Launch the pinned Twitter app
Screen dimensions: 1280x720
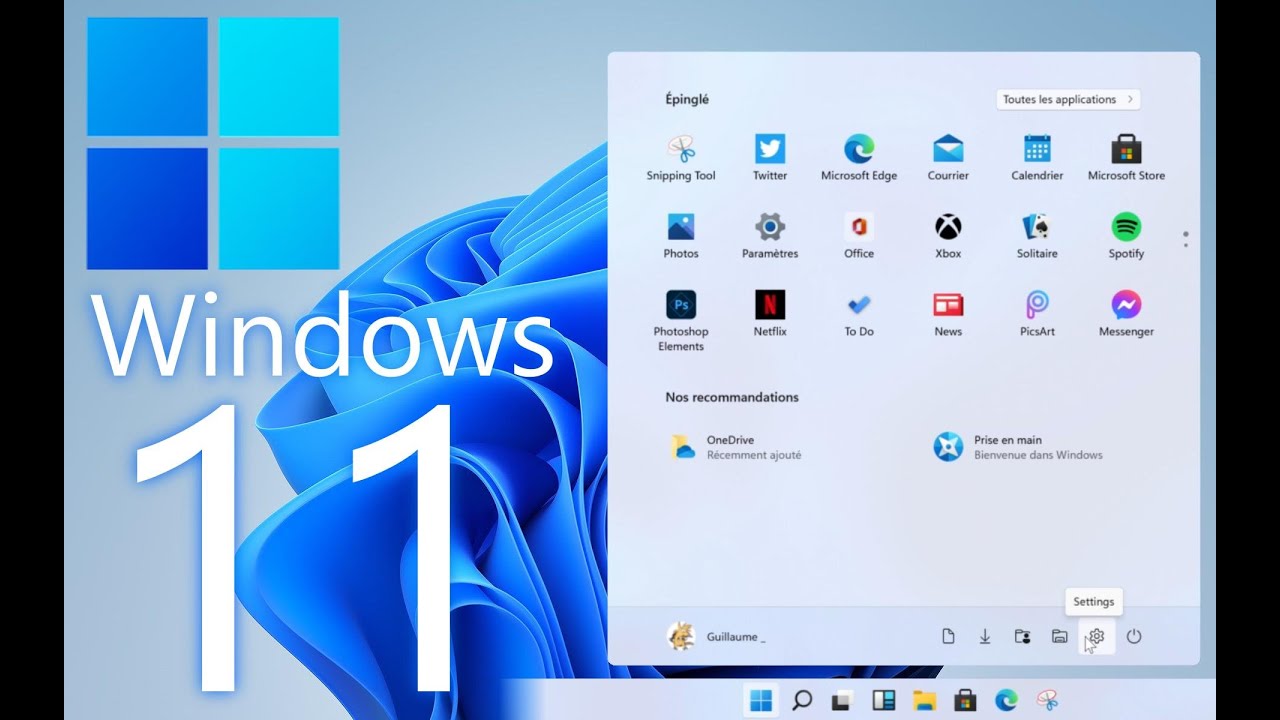(x=770, y=158)
